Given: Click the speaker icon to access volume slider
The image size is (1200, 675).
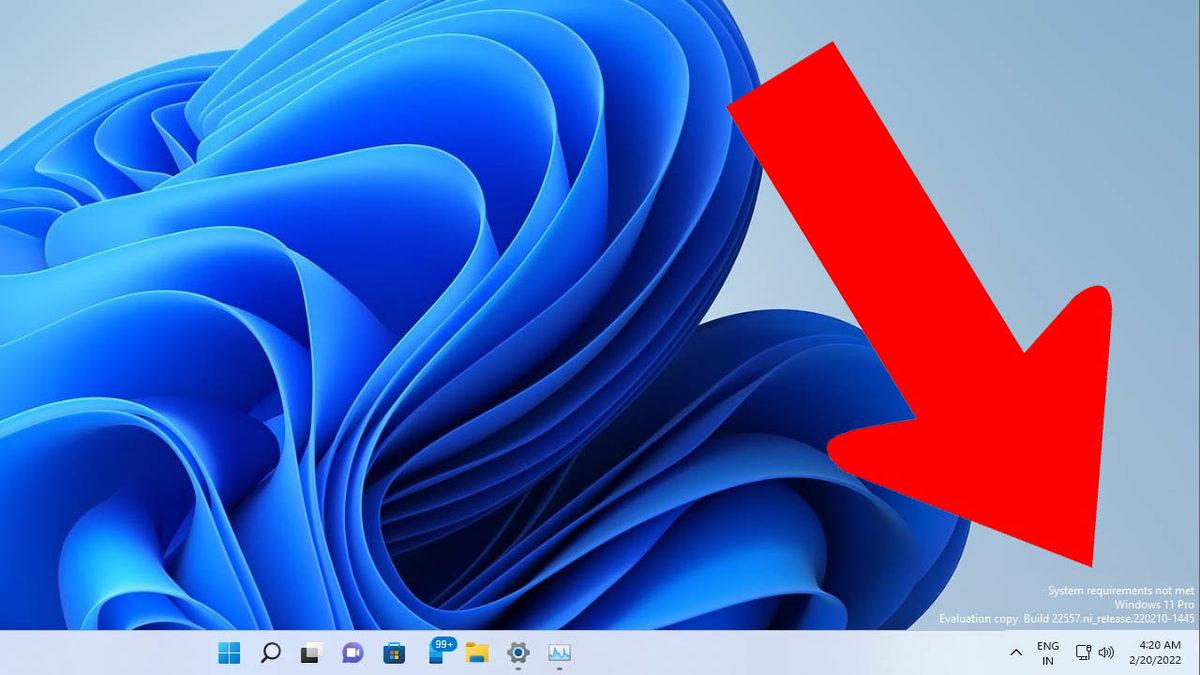Looking at the screenshot, I should pos(1106,652).
